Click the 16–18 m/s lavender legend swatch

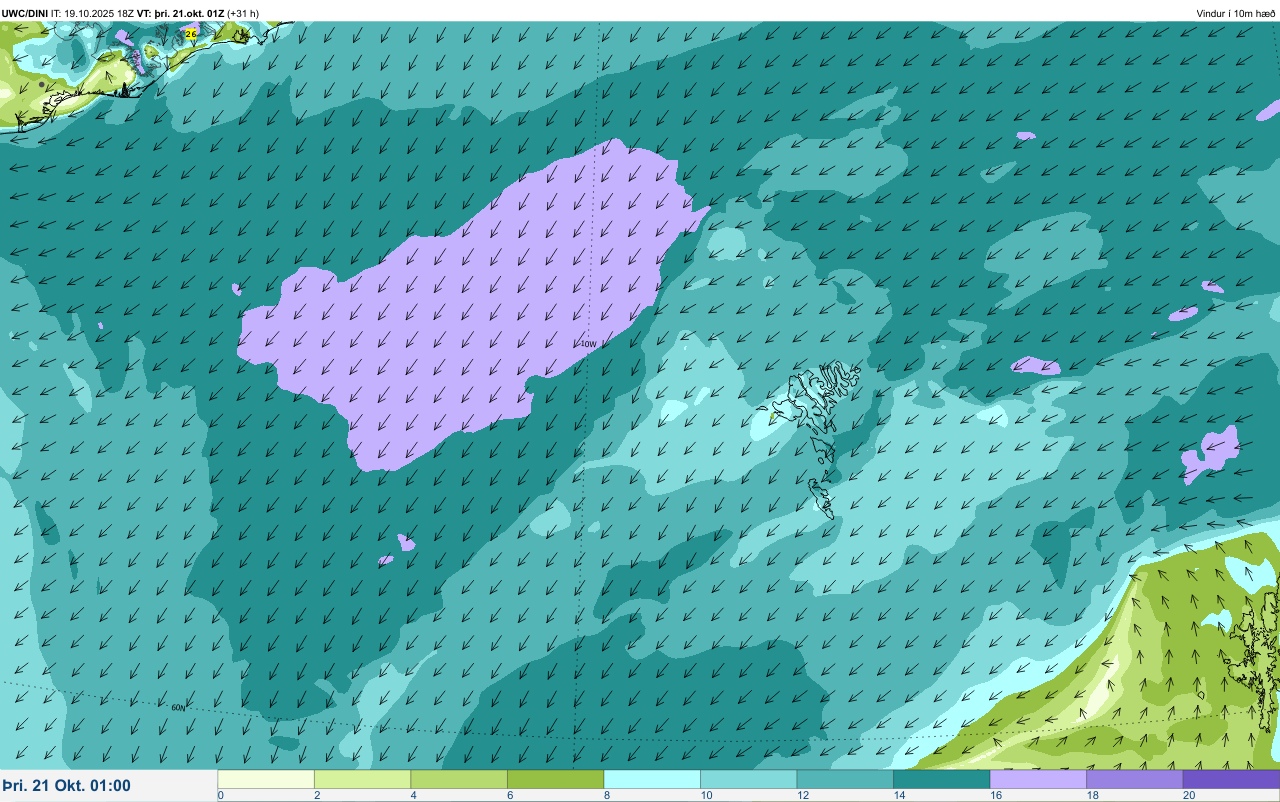pos(1038,779)
